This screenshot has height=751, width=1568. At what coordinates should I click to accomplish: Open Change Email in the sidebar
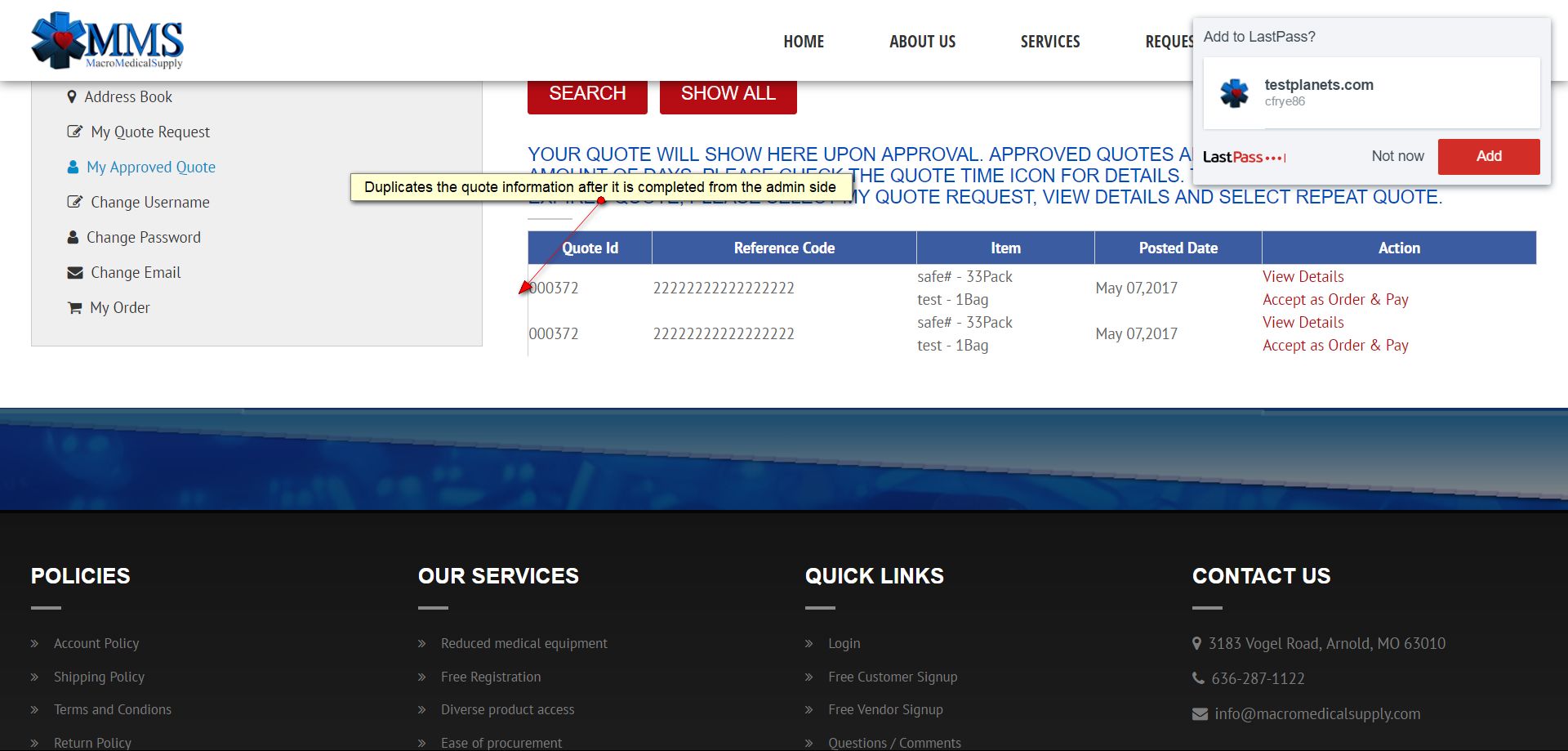[136, 272]
